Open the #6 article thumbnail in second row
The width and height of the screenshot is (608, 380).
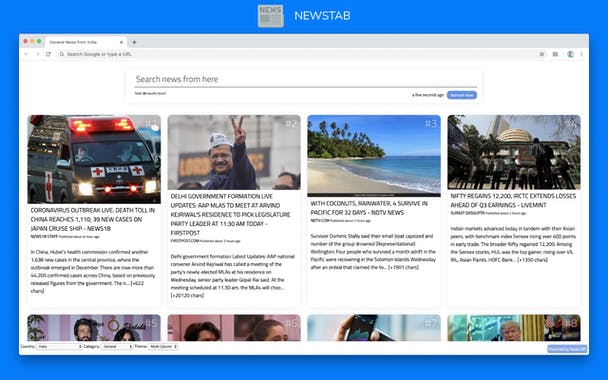pos(234,328)
